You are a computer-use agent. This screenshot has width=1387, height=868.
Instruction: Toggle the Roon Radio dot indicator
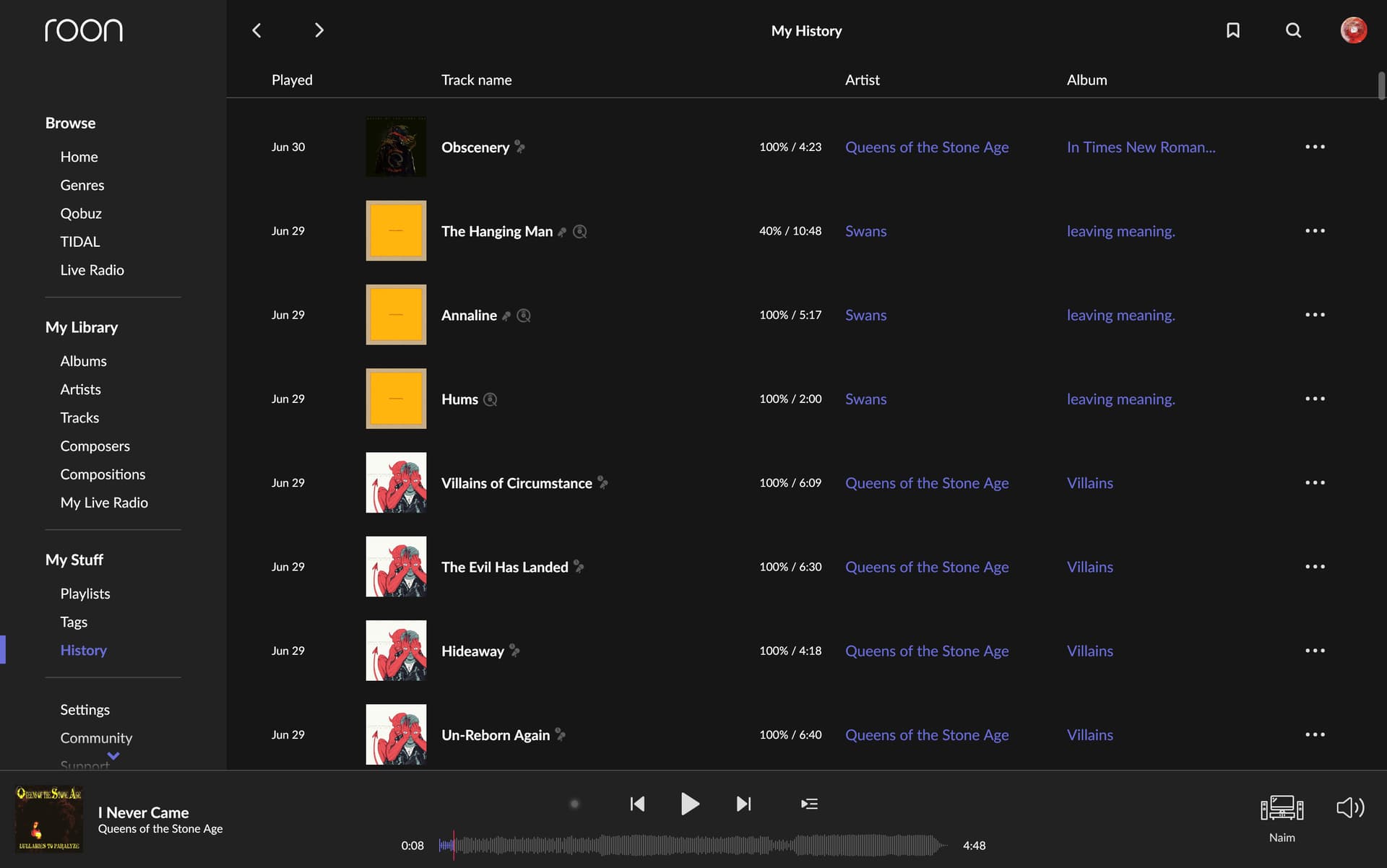click(574, 804)
